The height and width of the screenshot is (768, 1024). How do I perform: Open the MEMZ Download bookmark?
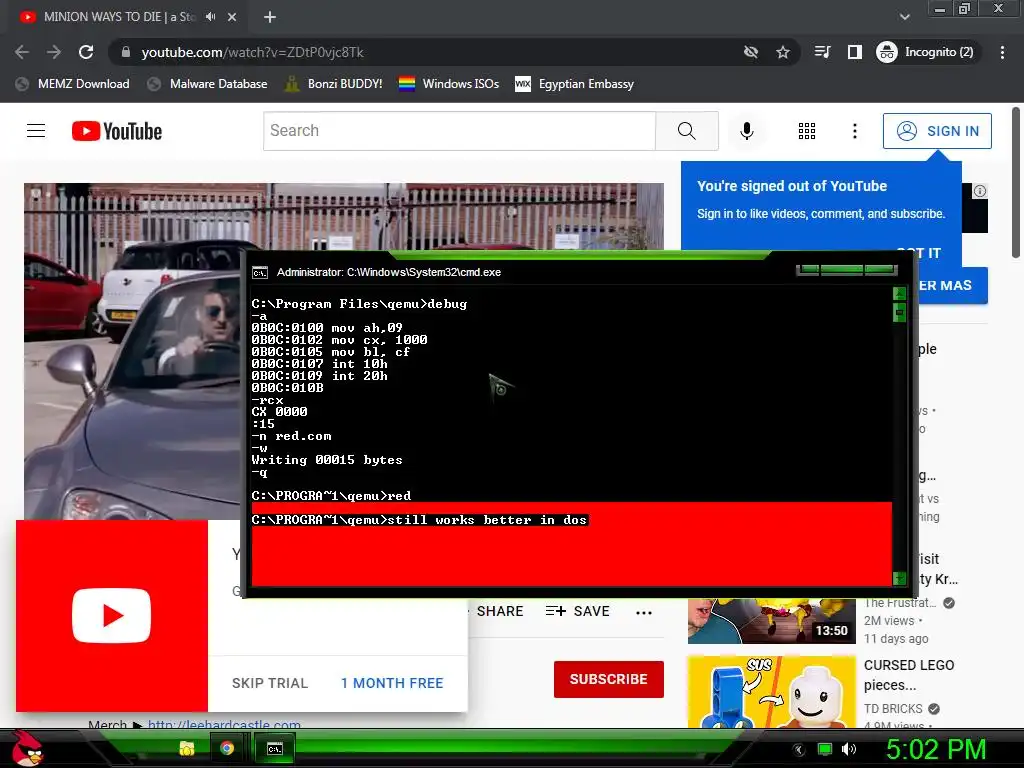72,84
